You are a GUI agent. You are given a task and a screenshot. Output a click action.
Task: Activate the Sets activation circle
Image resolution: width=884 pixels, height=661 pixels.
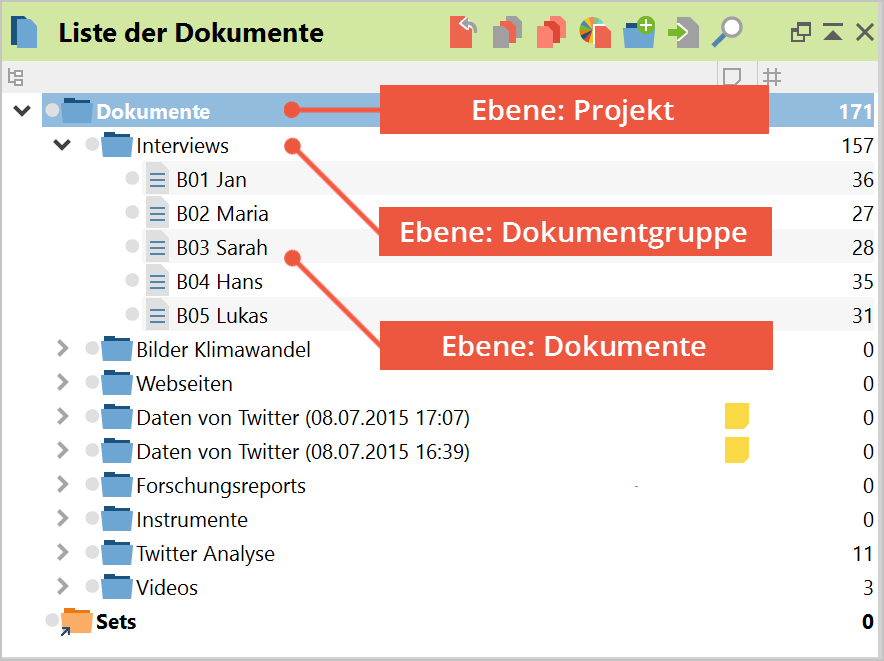point(52,620)
